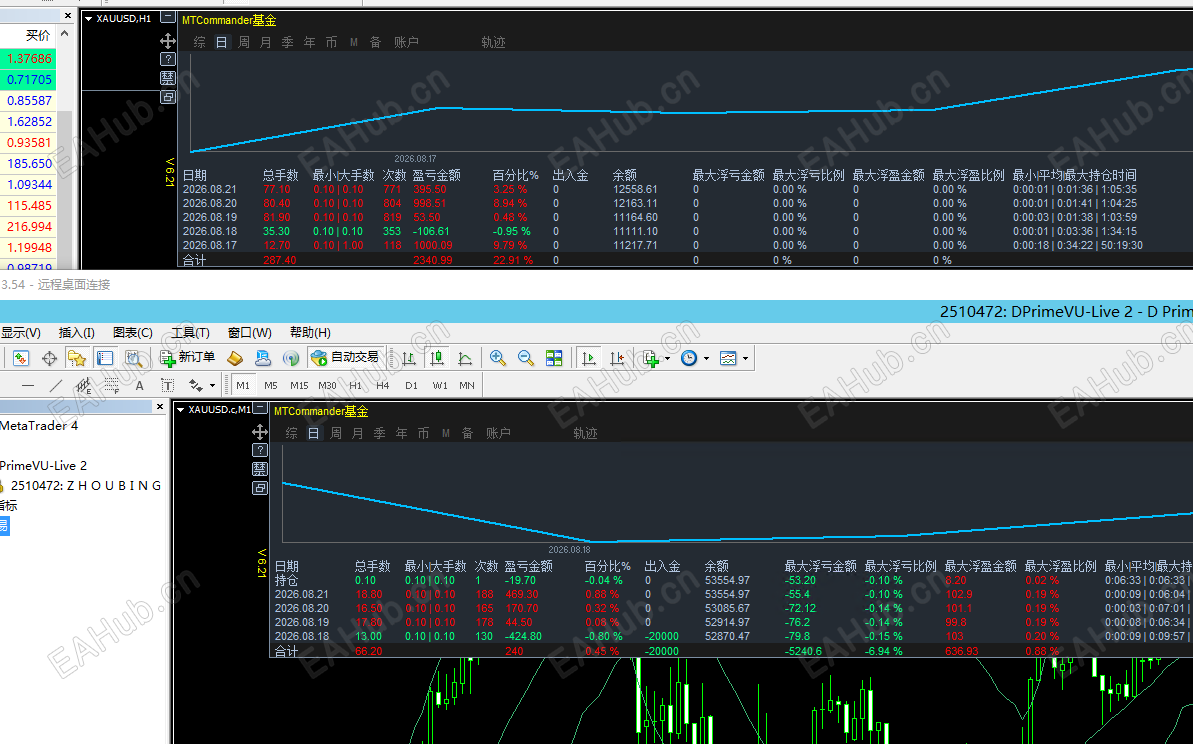
Task: Open the Data Window crosshair toolbar icon
Action: [x=49, y=358]
